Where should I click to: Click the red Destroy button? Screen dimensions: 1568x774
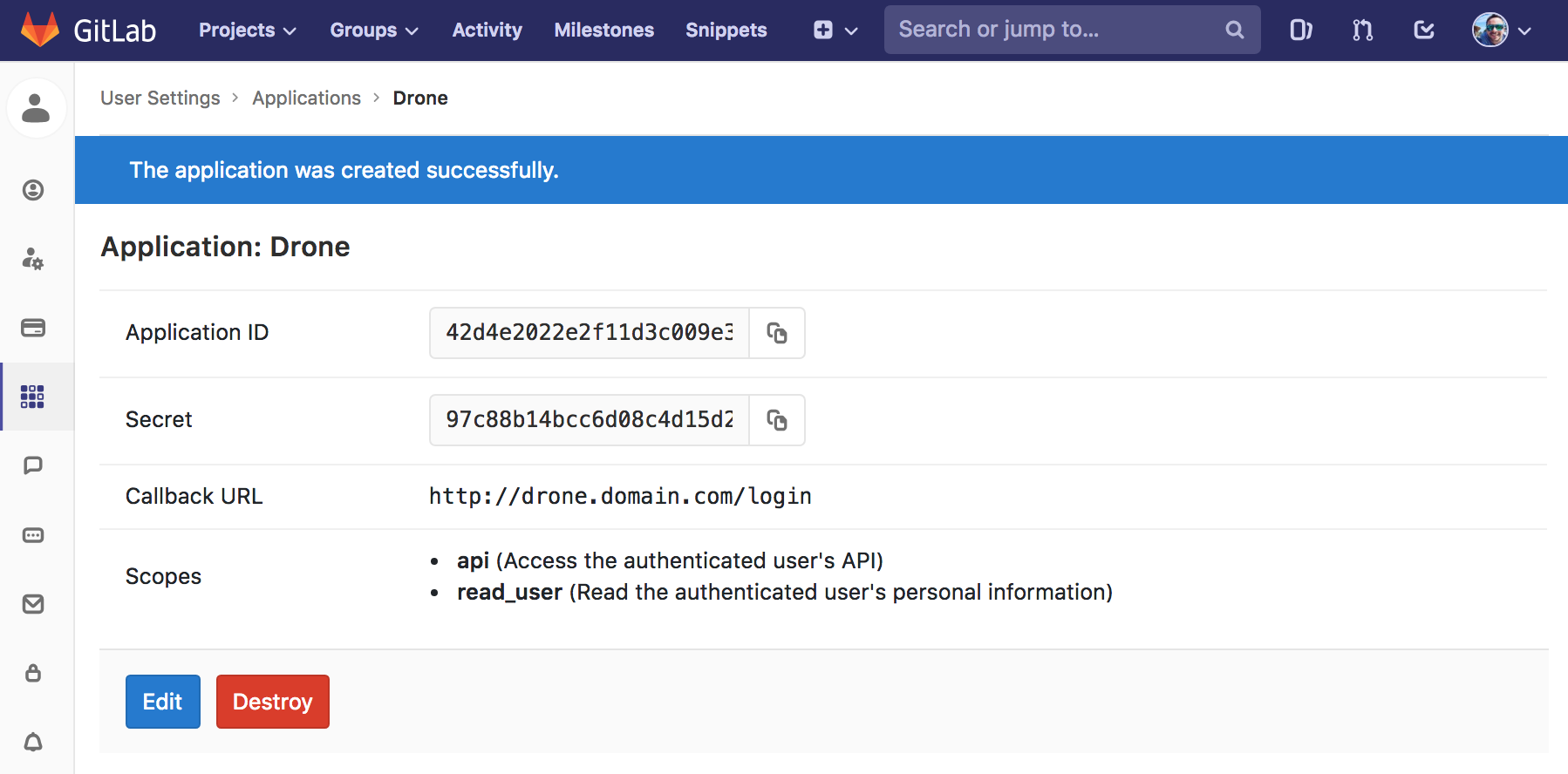pos(272,702)
